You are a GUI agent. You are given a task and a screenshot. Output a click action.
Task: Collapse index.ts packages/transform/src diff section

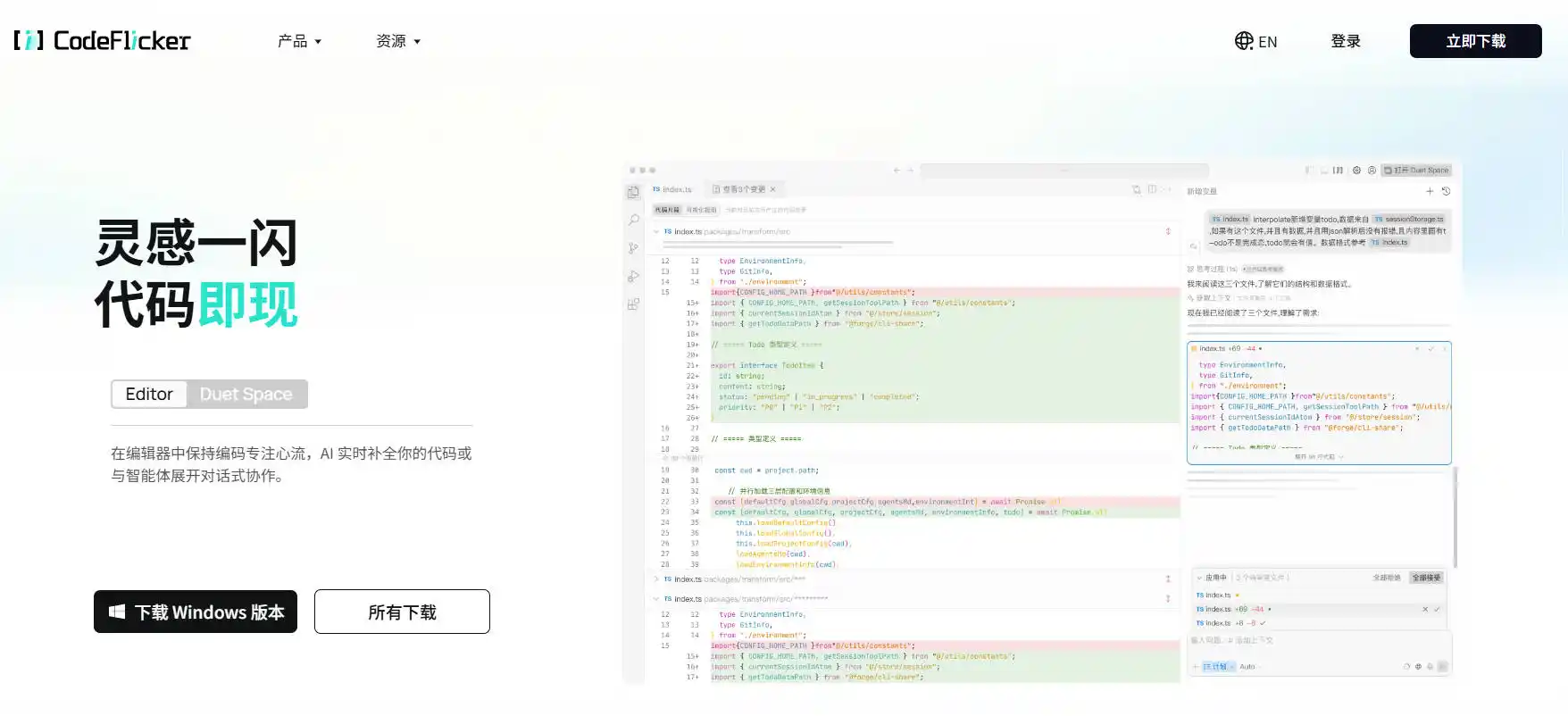[656, 231]
